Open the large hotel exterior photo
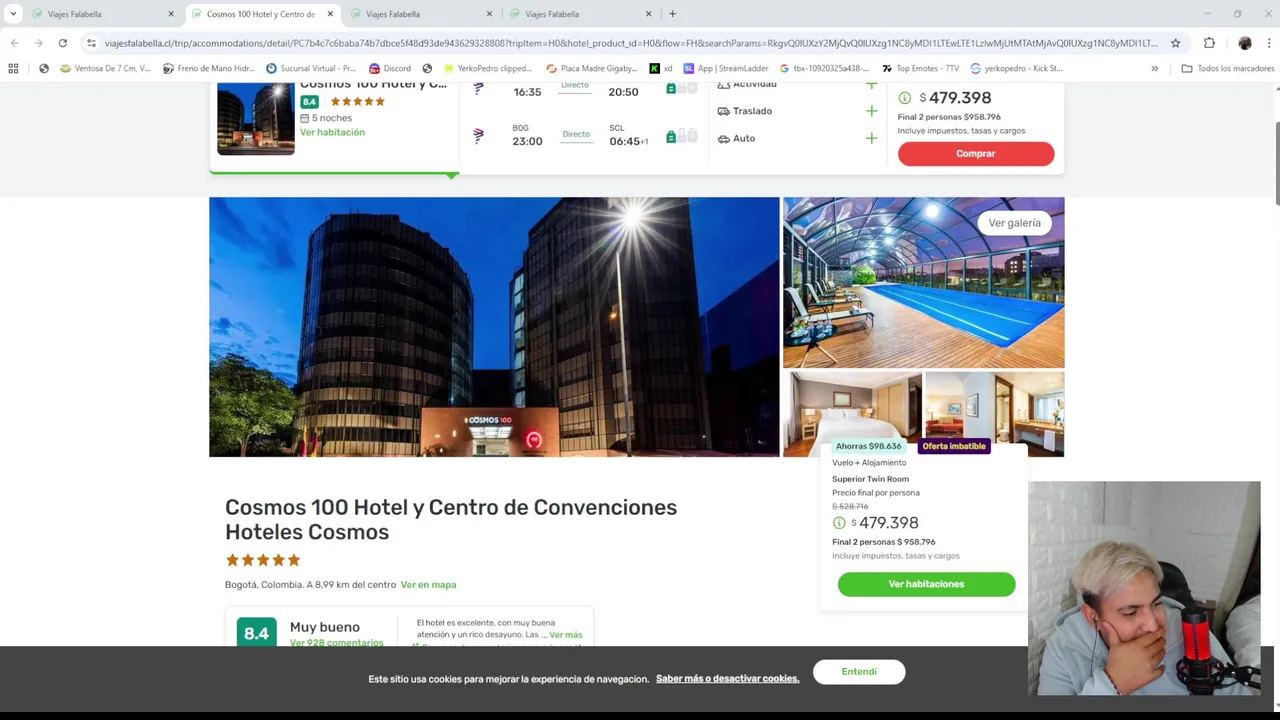This screenshot has width=1280, height=720. click(x=494, y=327)
